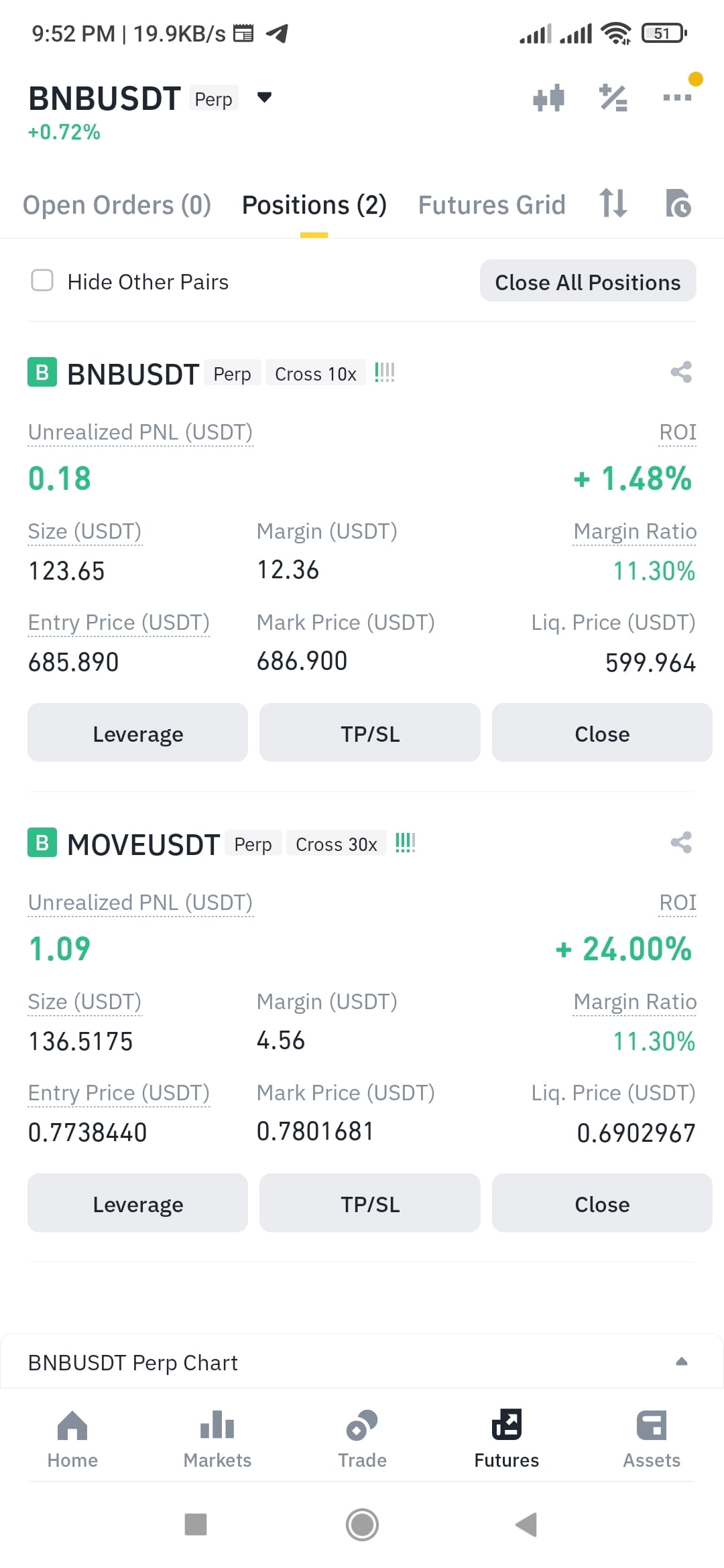Share the BNBUSDT position
The image size is (724, 1568).
click(x=681, y=372)
